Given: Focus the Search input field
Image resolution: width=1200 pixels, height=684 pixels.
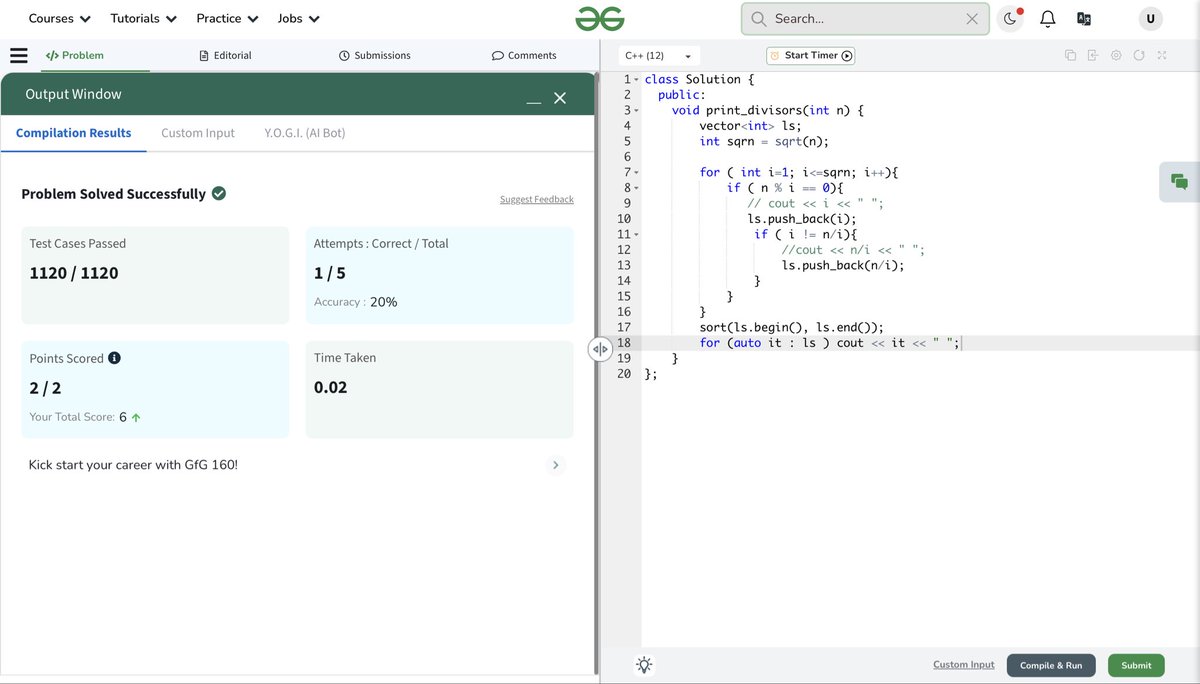Looking at the screenshot, I should (865, 19).
